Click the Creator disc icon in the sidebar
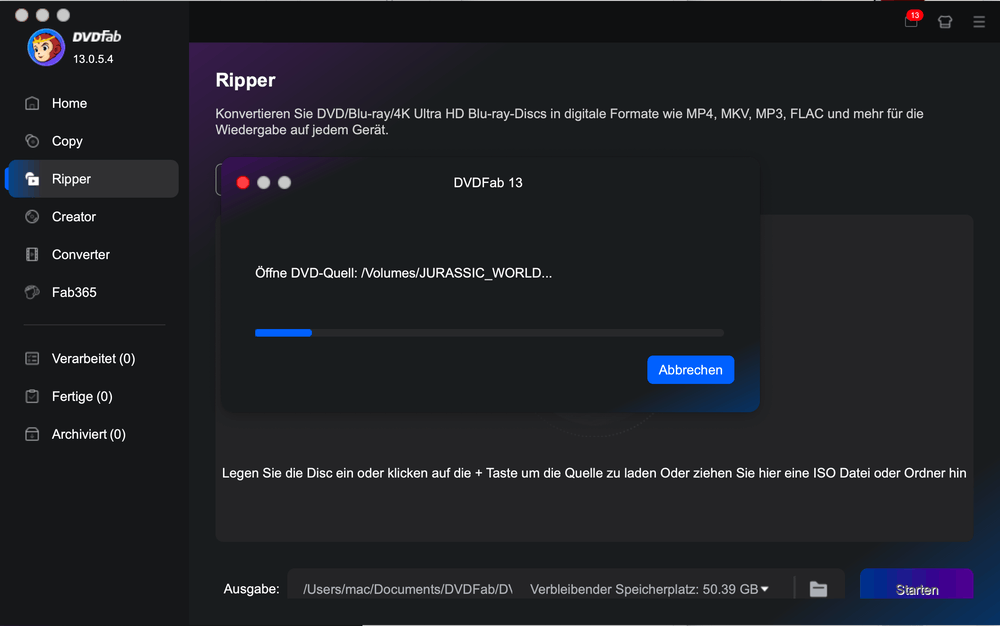The height and width of the screenshot is (626, 1000). (x=32, y=217)
